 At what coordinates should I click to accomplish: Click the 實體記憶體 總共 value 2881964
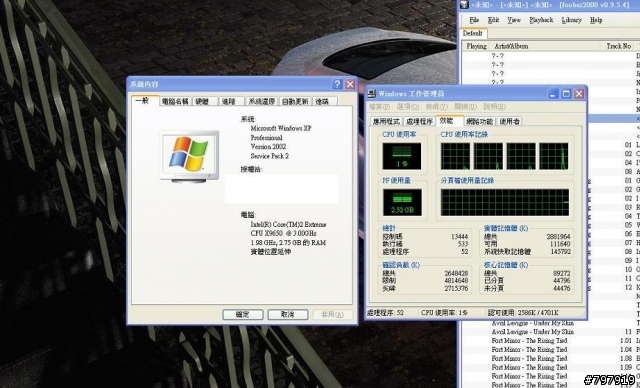tap(559, 237)
